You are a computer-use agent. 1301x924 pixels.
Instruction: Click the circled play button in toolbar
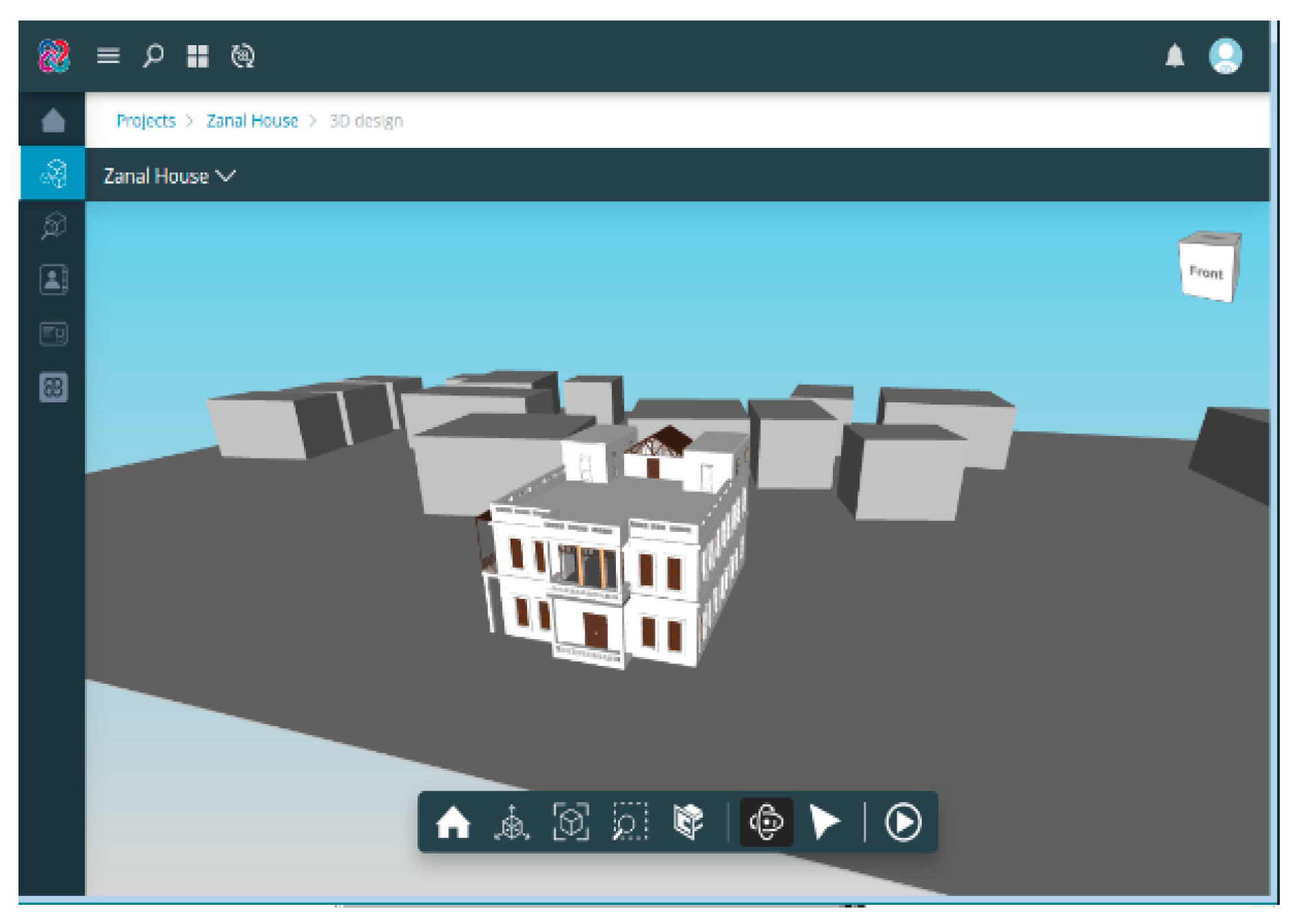903,822
